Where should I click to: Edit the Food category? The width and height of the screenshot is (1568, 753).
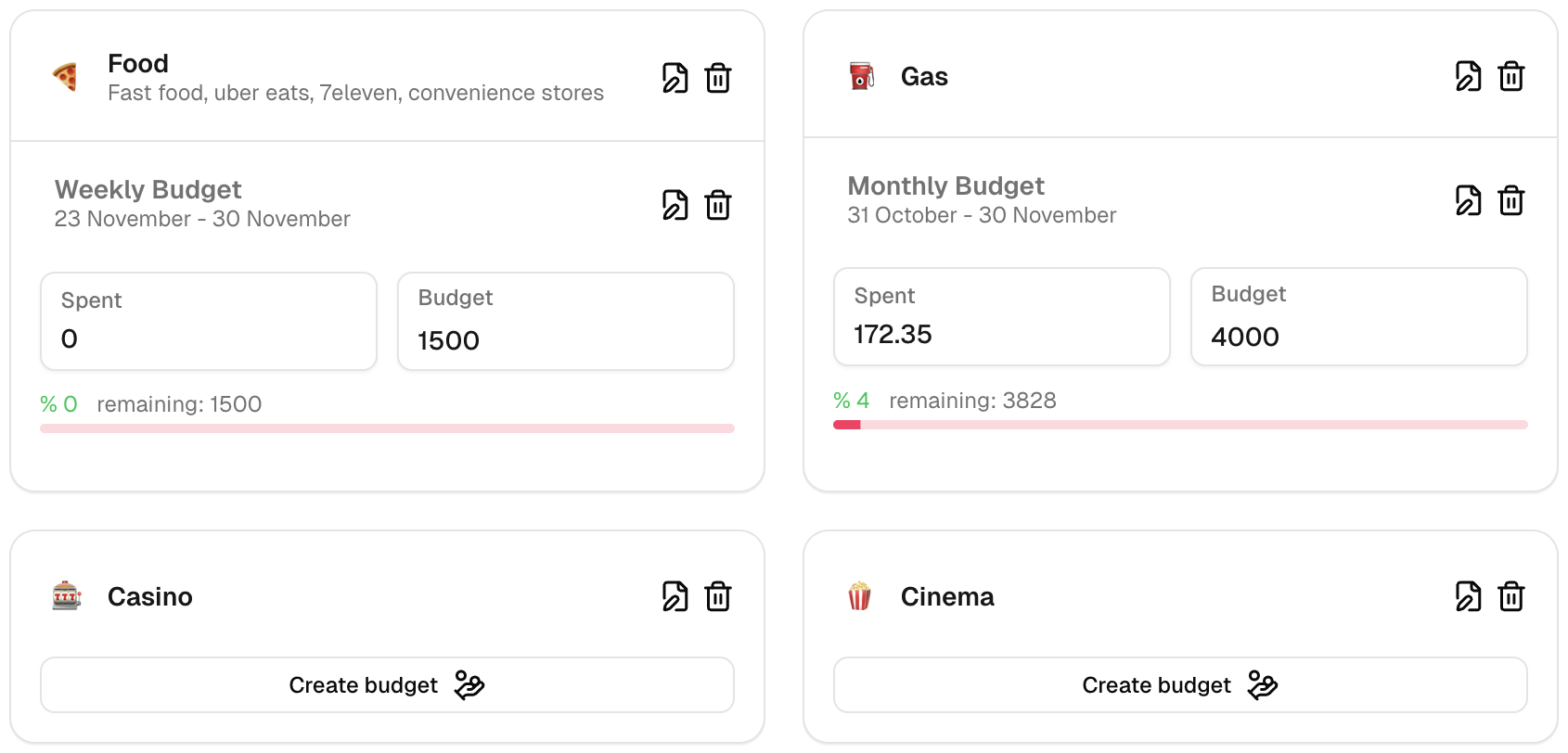click(675, 78)
